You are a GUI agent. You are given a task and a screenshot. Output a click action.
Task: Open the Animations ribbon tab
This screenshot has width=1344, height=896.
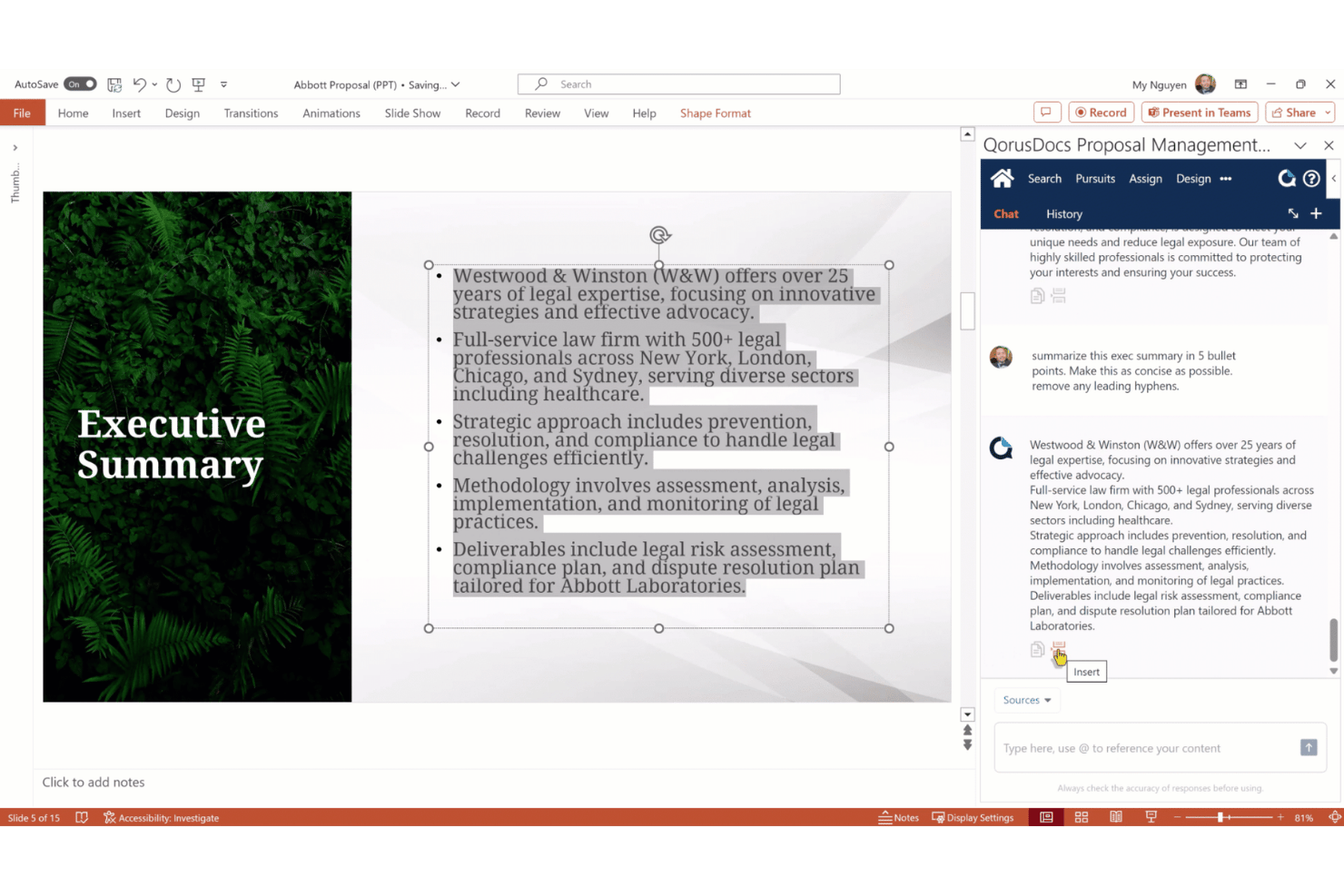coord(331,113)
